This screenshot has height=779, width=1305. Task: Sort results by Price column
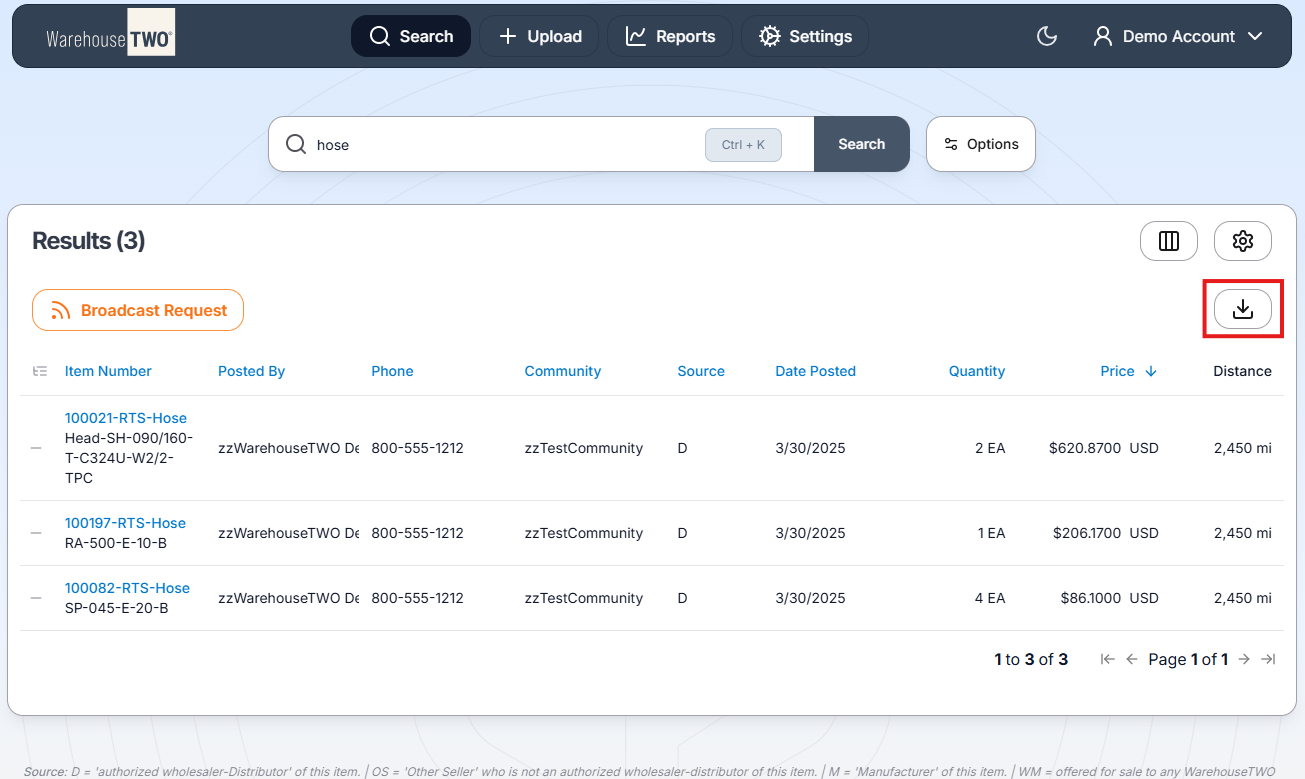1118,371
